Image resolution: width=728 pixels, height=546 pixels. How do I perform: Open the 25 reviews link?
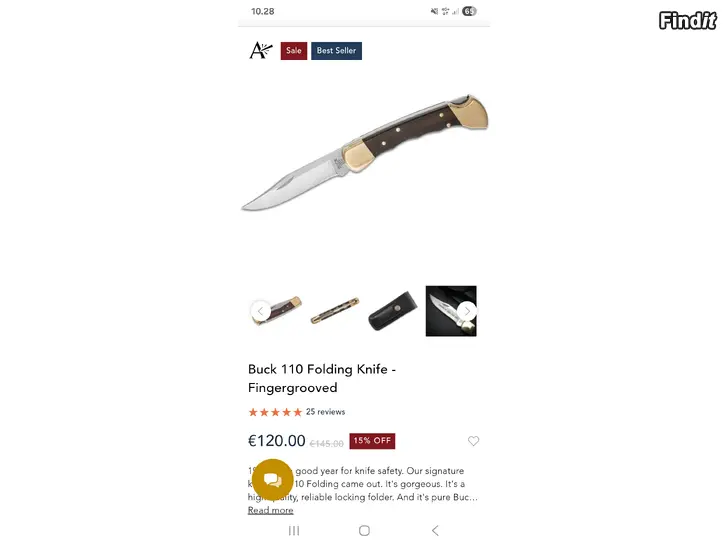(x=325, y=412)
